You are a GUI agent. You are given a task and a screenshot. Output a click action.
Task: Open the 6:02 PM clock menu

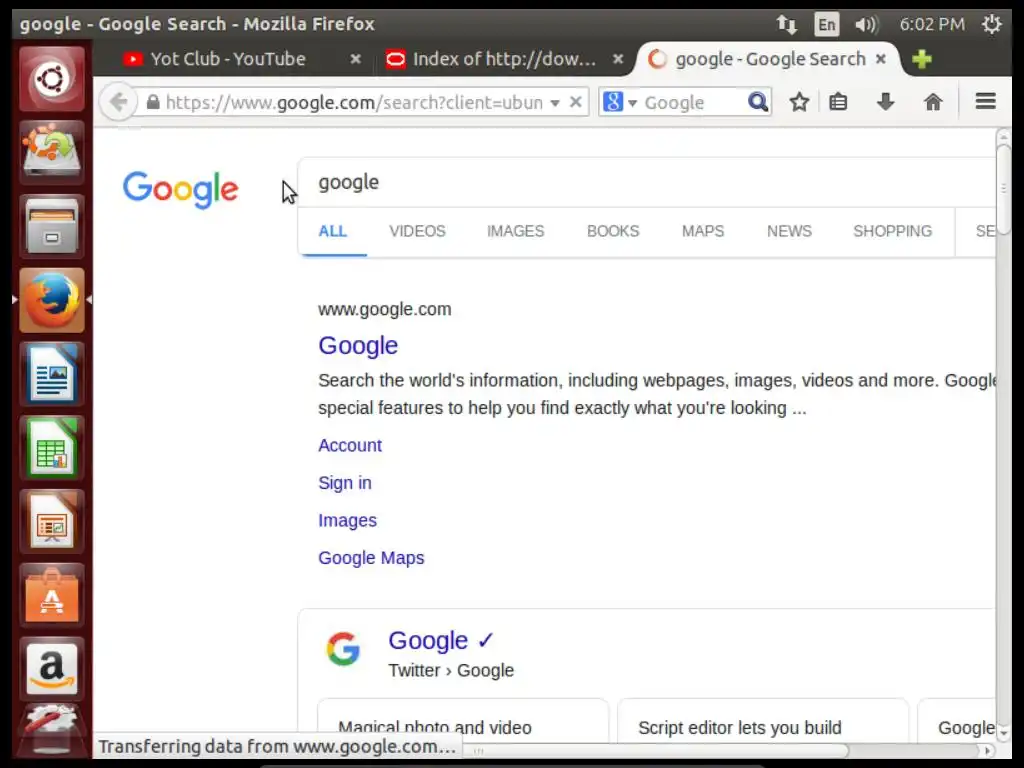point(932,25)
